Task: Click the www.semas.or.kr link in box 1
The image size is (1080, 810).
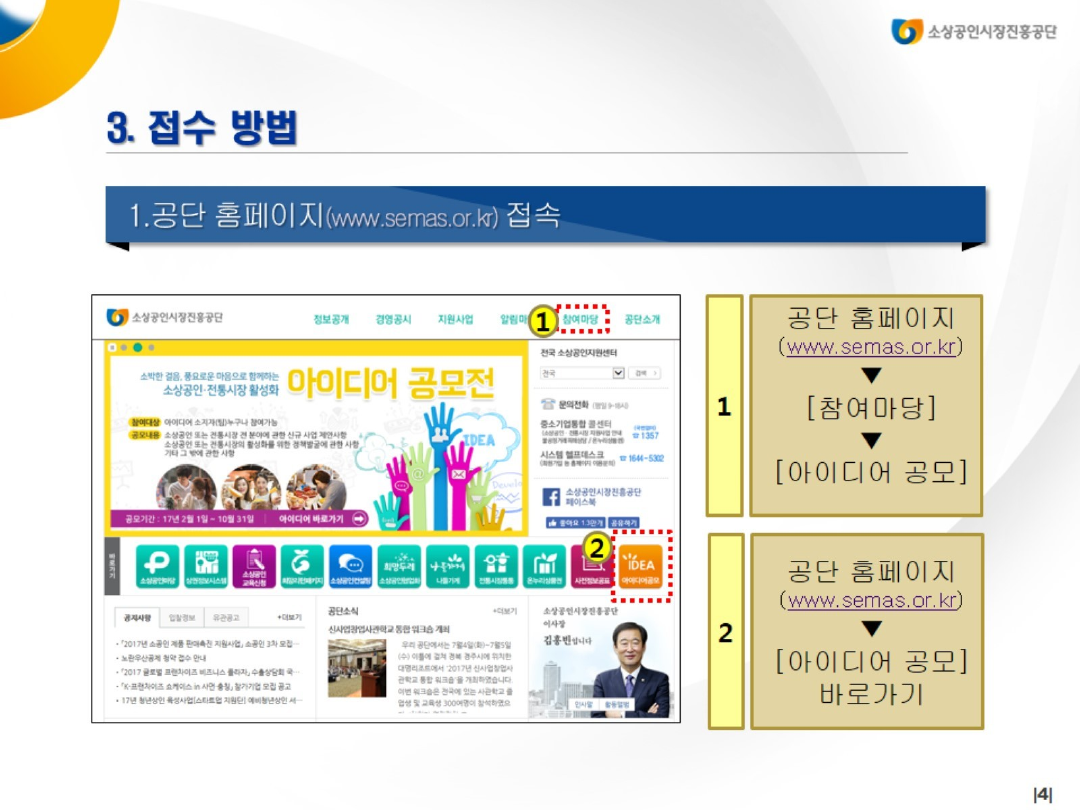Action: click(x=870, y=347)
